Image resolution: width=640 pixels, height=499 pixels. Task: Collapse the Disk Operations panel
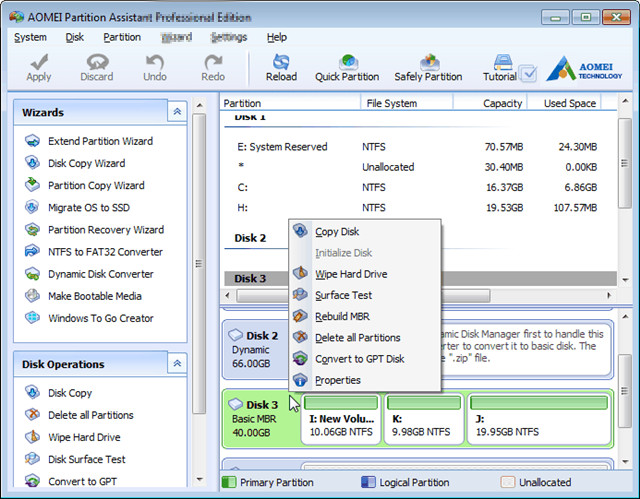click(177, 363)
